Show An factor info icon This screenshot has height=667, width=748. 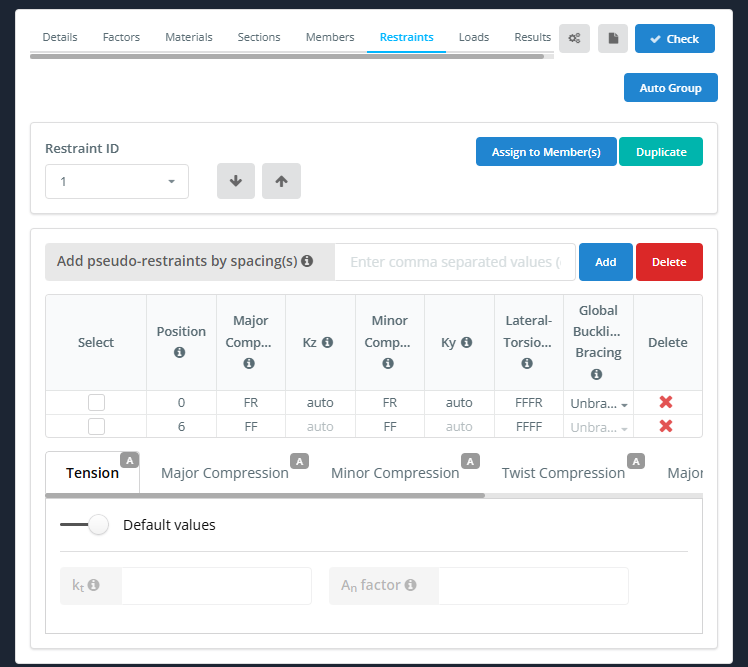[410, 584]
